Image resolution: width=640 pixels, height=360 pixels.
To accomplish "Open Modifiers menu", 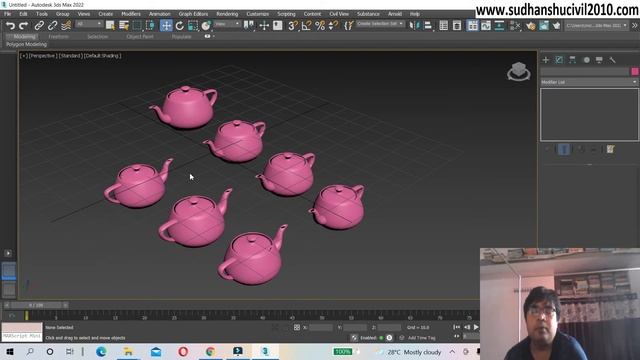I will [131, 14].
